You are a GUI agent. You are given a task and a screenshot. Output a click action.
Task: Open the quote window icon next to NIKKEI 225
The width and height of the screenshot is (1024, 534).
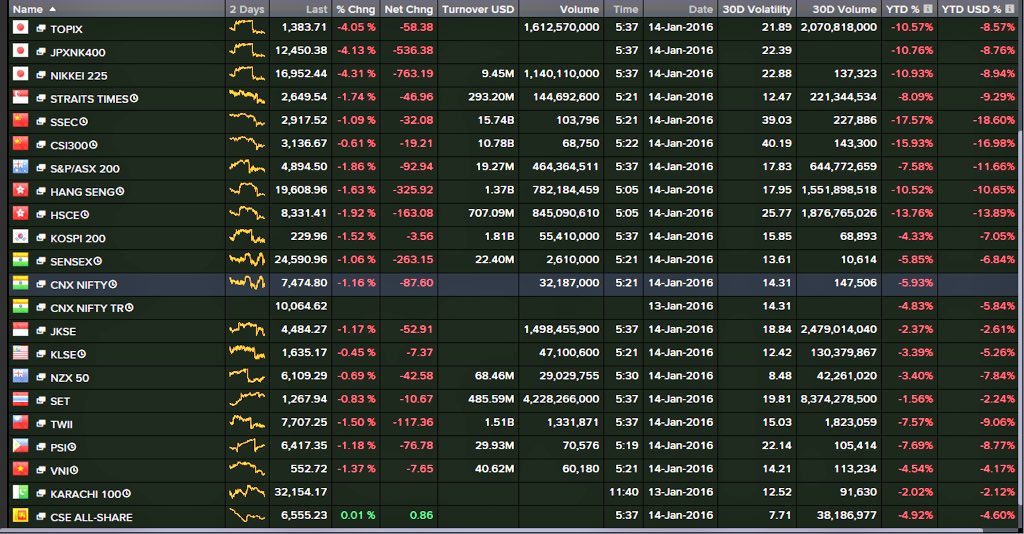(41, 76)
